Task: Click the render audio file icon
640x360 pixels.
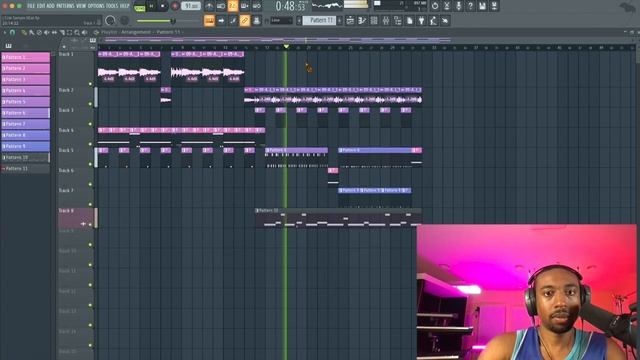Action: (494, 6)
